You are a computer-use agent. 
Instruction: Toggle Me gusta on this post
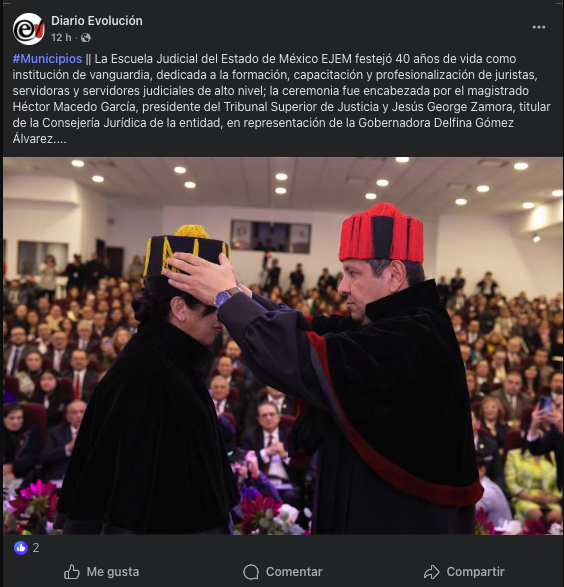[101, 572]
